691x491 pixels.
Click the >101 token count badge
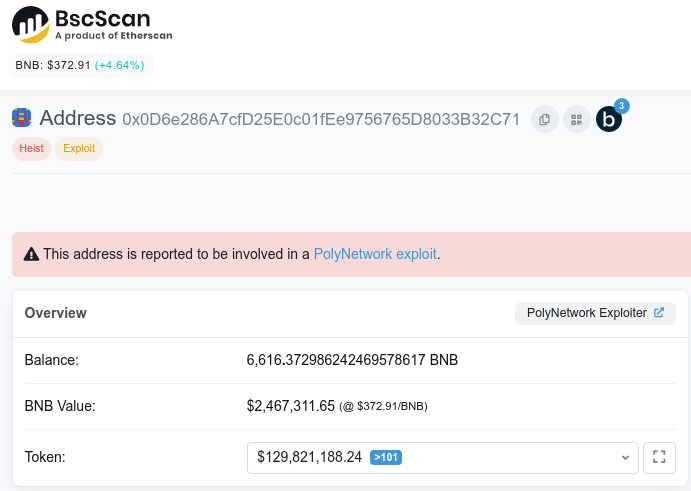(386, 457)
